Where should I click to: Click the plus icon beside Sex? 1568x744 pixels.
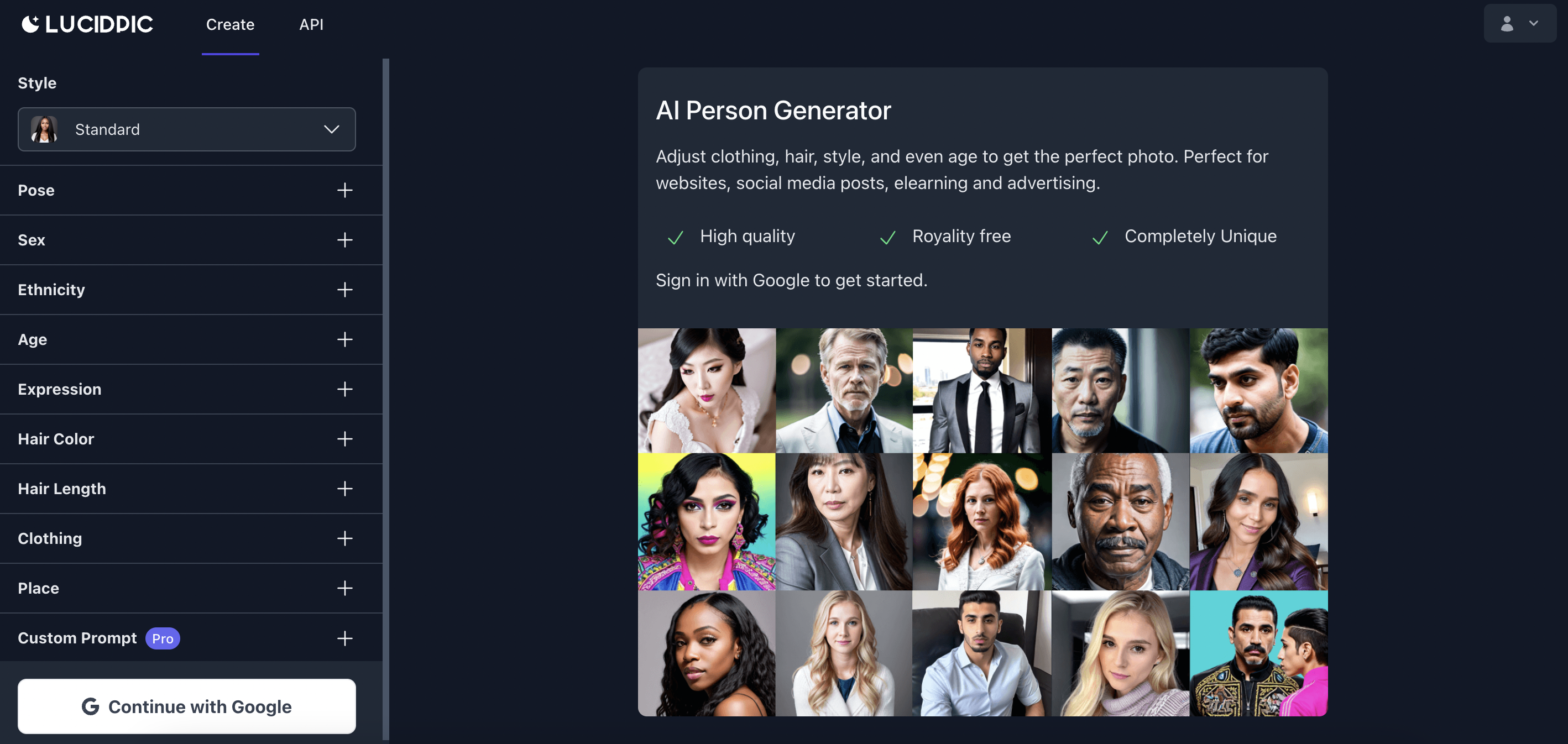pos(344,240)
